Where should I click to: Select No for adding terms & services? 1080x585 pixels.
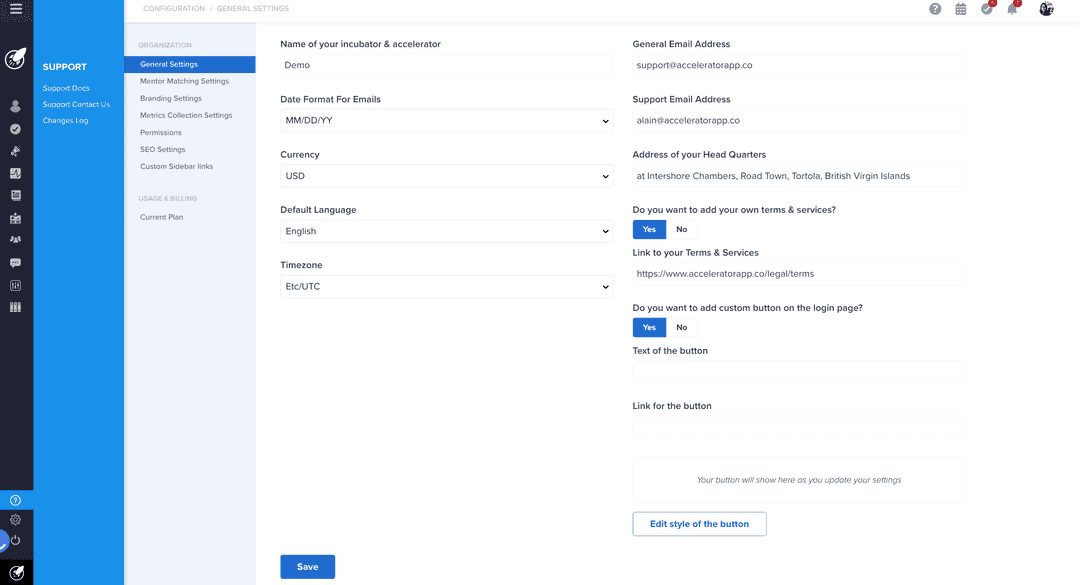682,229
